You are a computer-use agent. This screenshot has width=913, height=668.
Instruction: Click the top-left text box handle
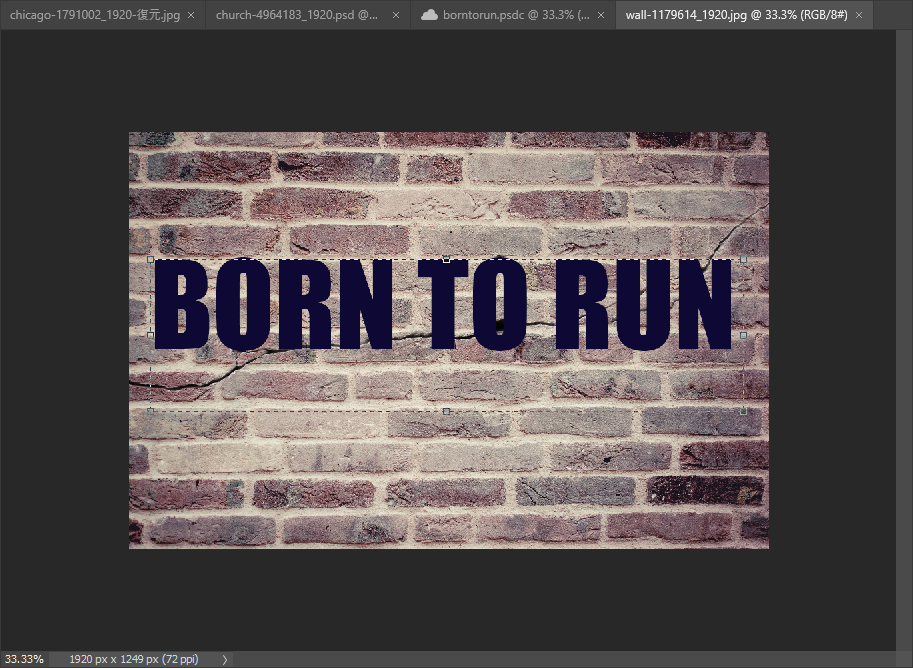[150, 260]
